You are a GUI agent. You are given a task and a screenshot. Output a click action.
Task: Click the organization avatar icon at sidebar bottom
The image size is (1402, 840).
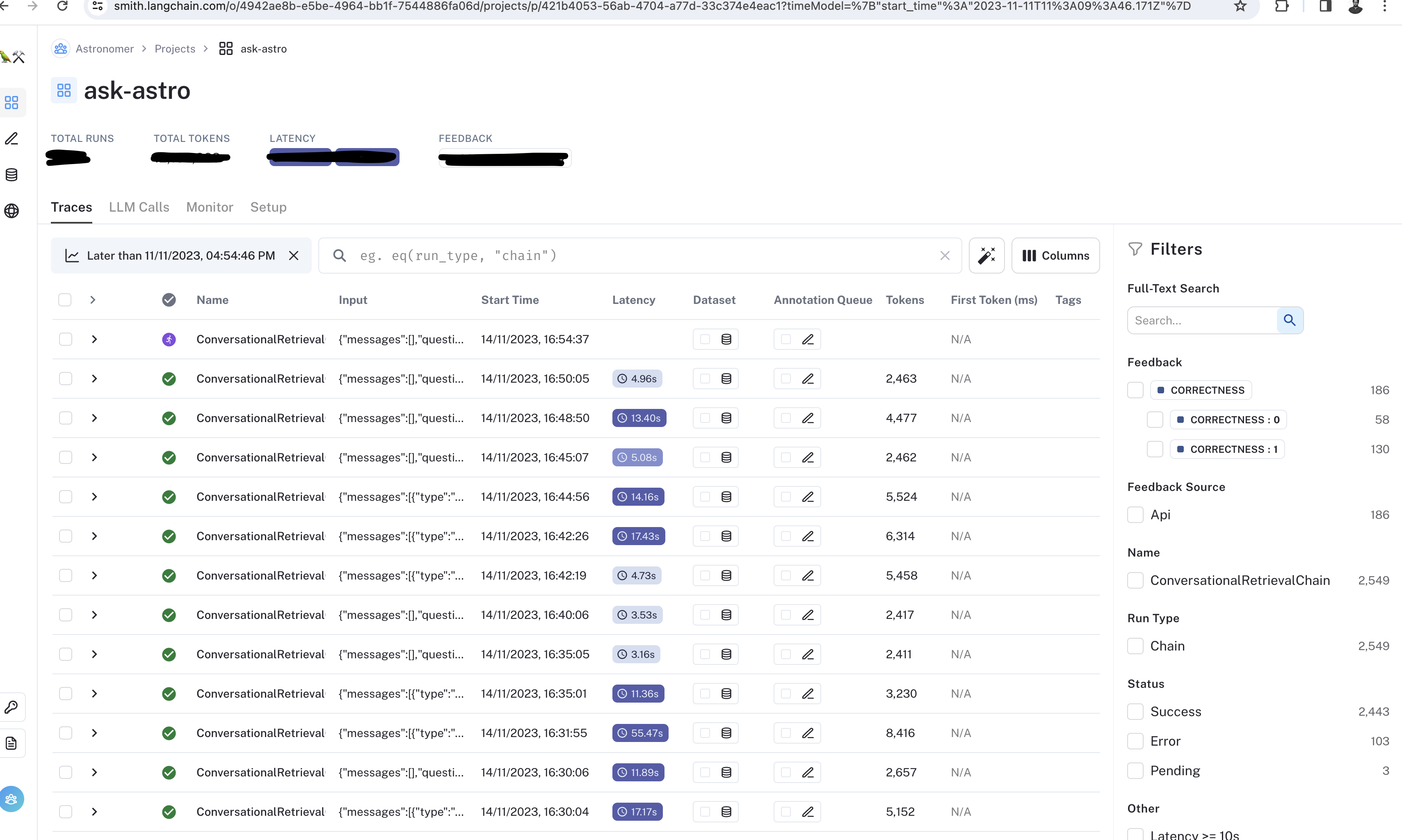tap(12, 799)
